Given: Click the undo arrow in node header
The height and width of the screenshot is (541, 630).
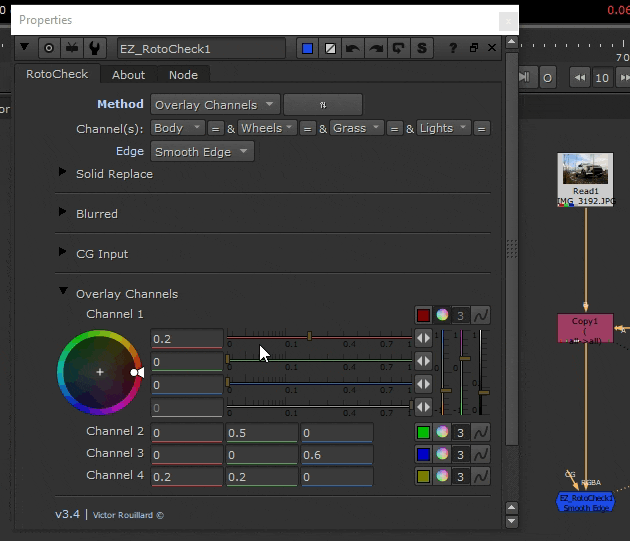Looking at the screenshot, I should (353, 48).
